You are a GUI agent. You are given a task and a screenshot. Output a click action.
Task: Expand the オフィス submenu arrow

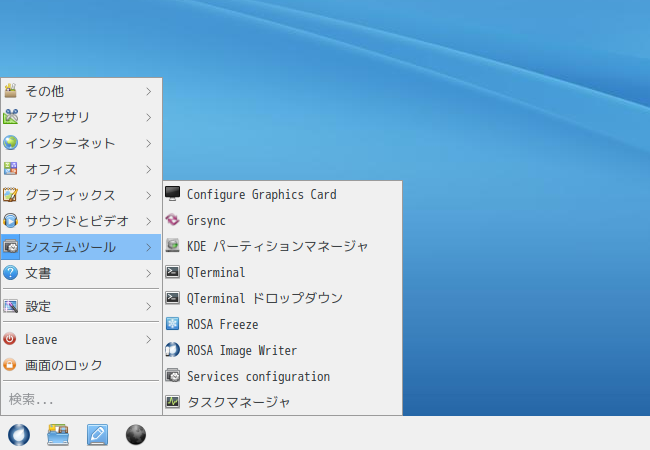pos(149,169)
